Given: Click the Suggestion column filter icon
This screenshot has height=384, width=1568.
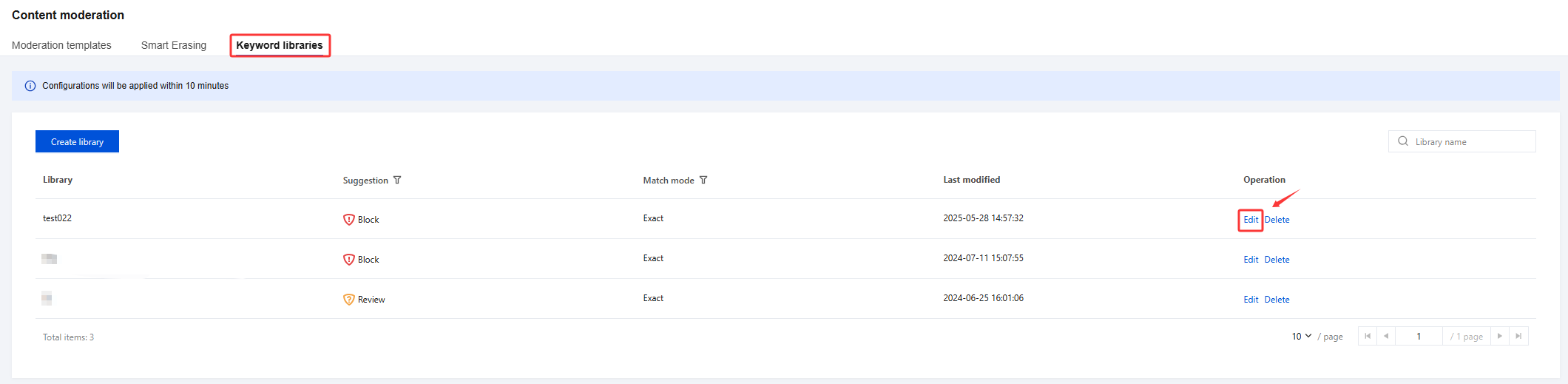Looking at the screenshot, I should 397,180.
